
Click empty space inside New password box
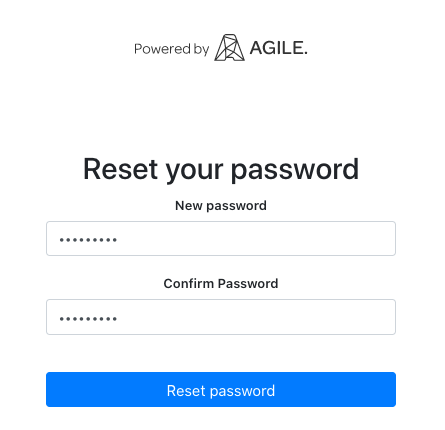tap(257, 239)
